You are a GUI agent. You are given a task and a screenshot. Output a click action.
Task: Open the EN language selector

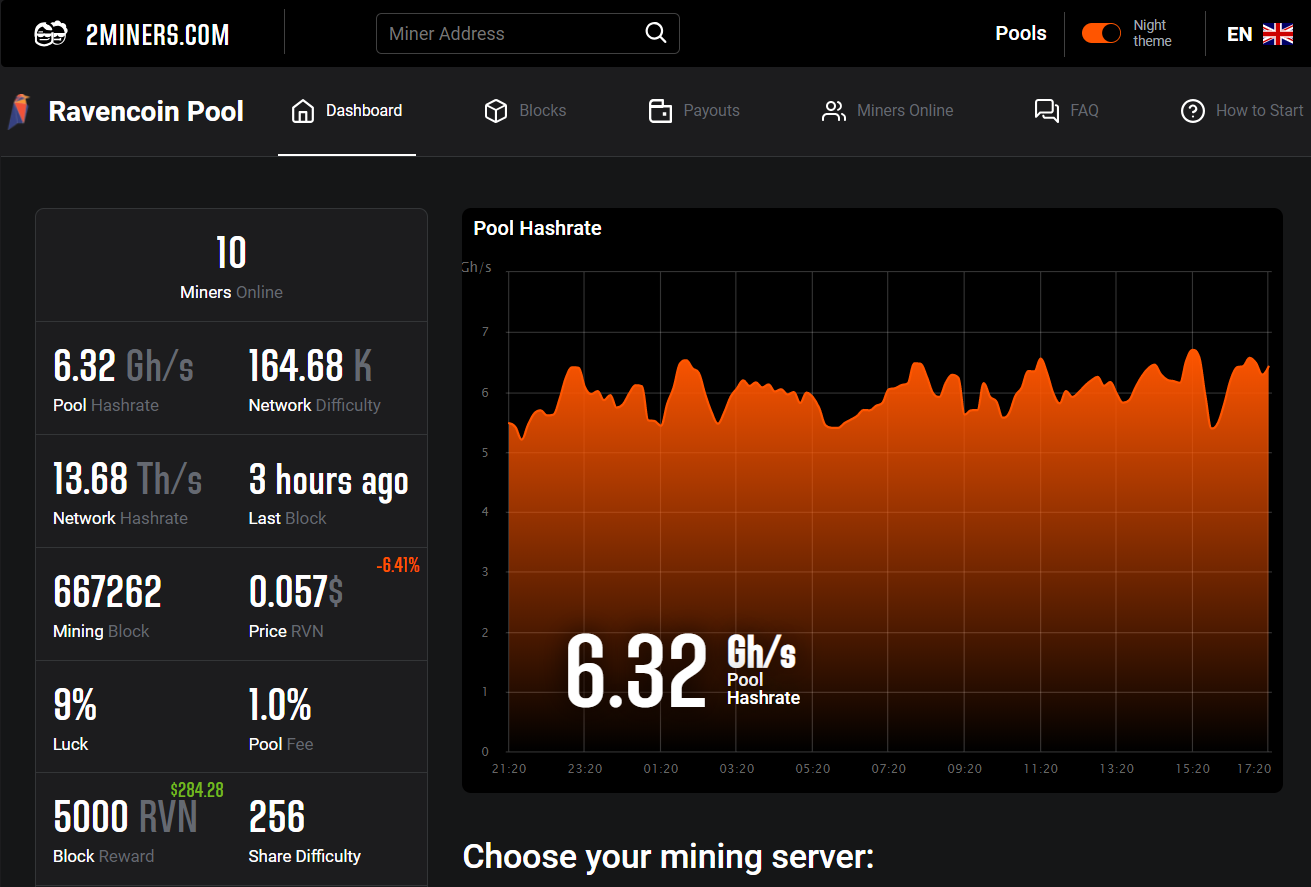click(1260, 34)
